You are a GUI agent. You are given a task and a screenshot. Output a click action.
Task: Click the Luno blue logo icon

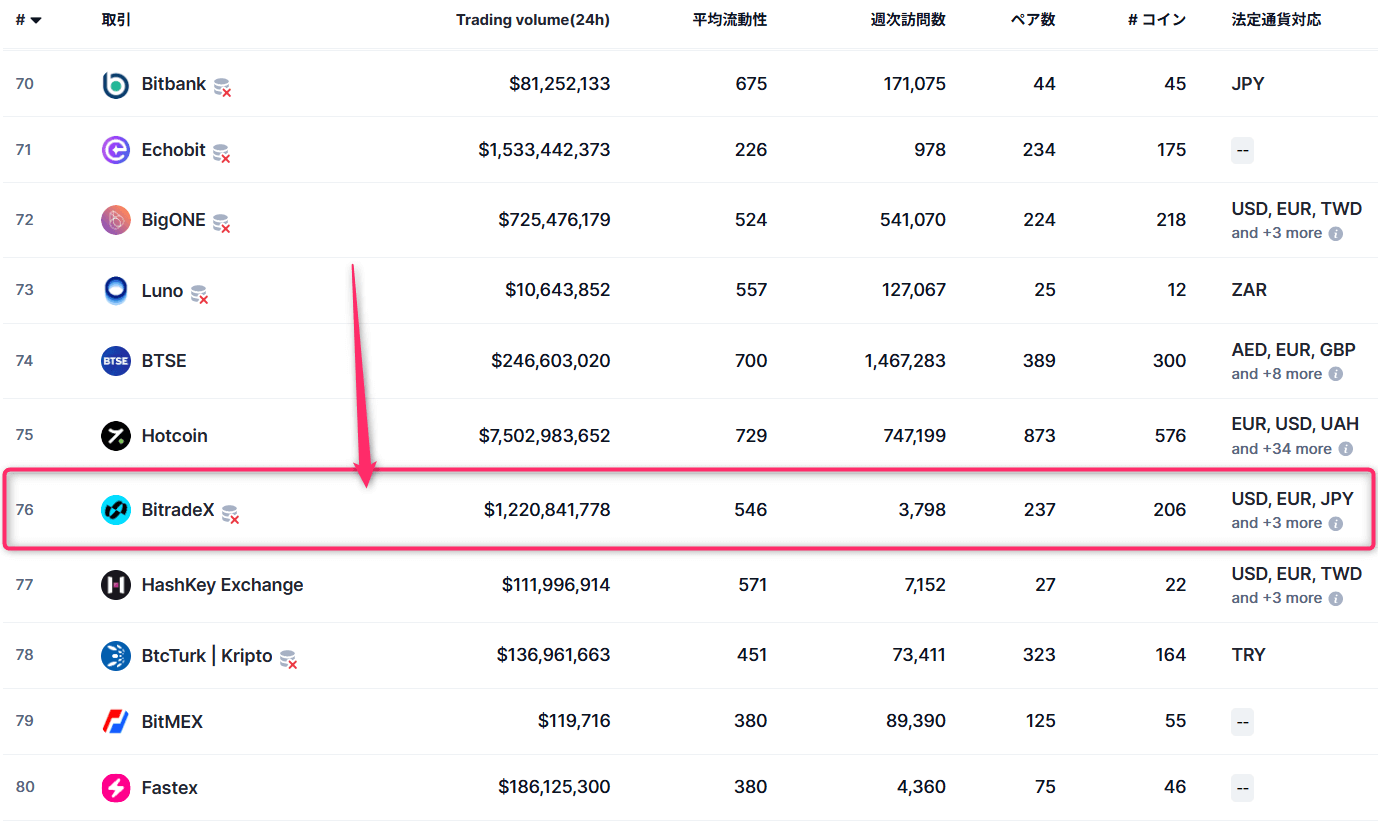[116, 291]
